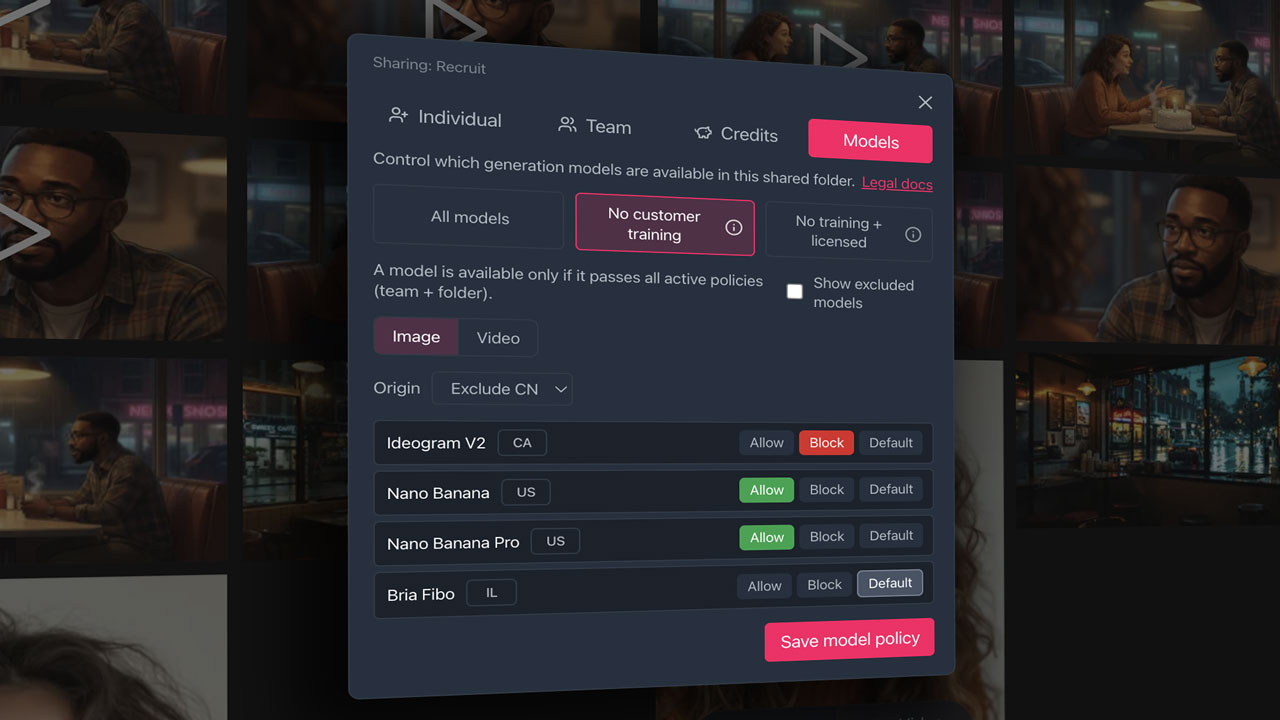Choose the All models policy preset

coord(469,217)
